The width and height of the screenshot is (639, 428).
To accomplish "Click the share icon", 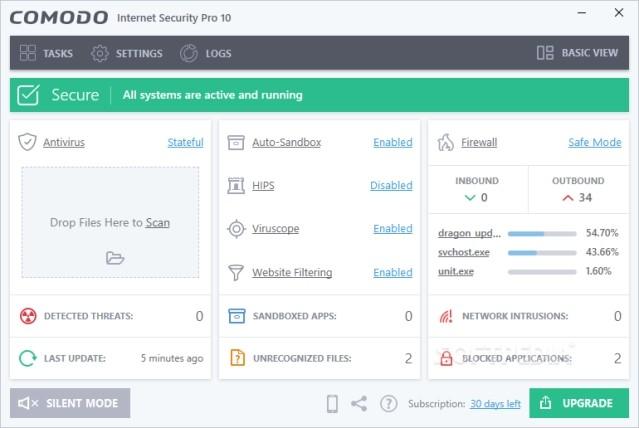I will pos(359,404).
